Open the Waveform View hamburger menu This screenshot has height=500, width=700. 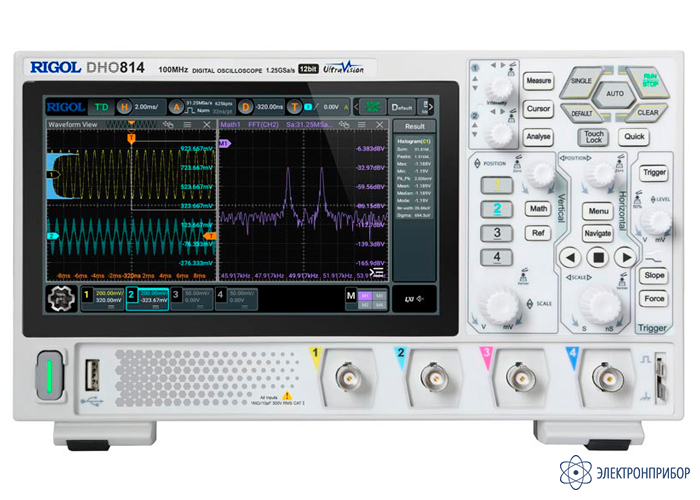[x=188, y=125]
